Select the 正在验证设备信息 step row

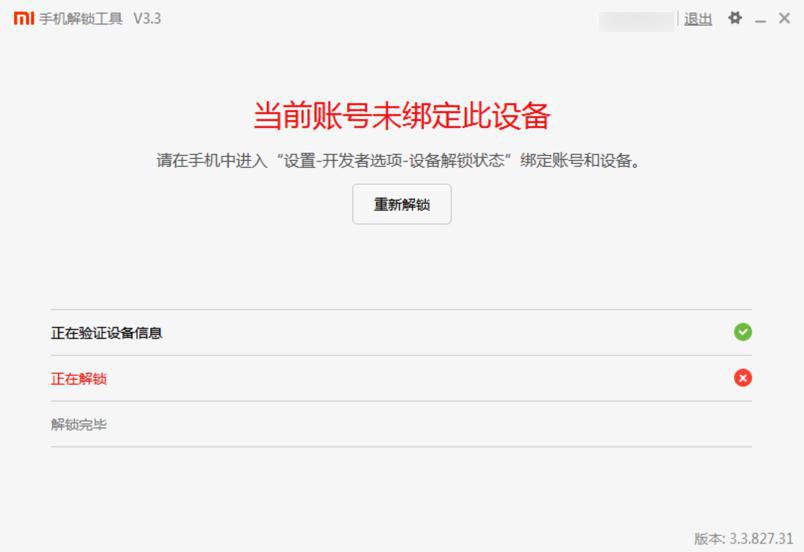point(401,333)
